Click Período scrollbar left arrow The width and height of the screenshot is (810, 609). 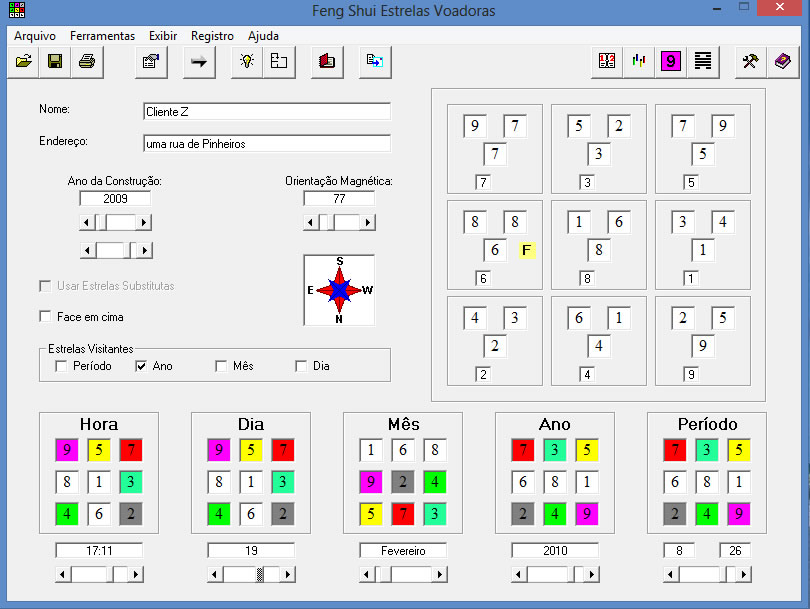[x=671, y=574]
